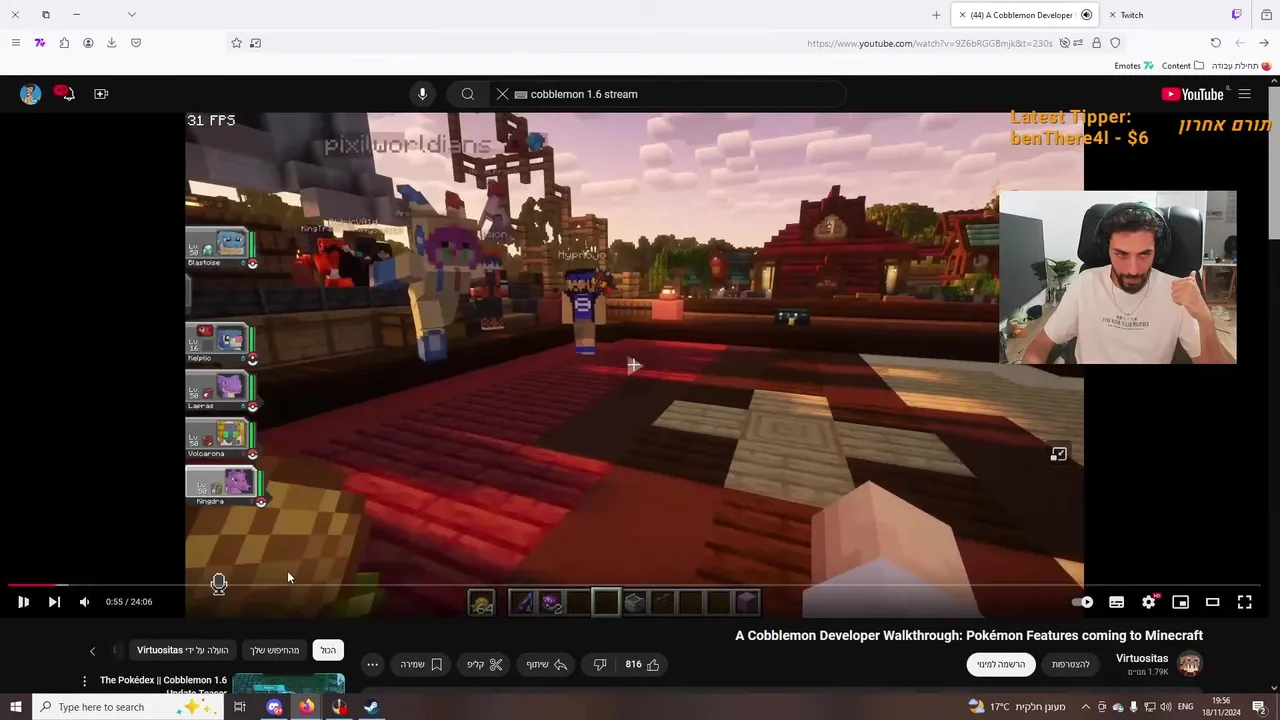This screenshot has height=720, width=1280.
Task: Open the downloads arrow icon
Action: 111,43
